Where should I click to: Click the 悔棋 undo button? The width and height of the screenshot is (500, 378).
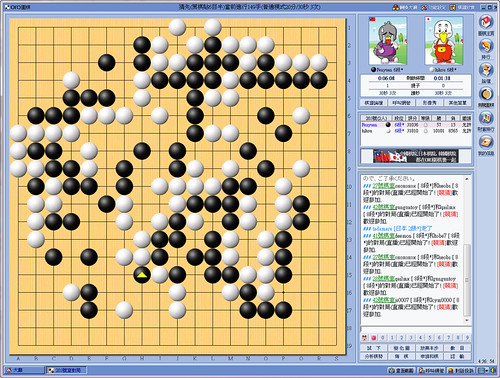coord(402,356)
